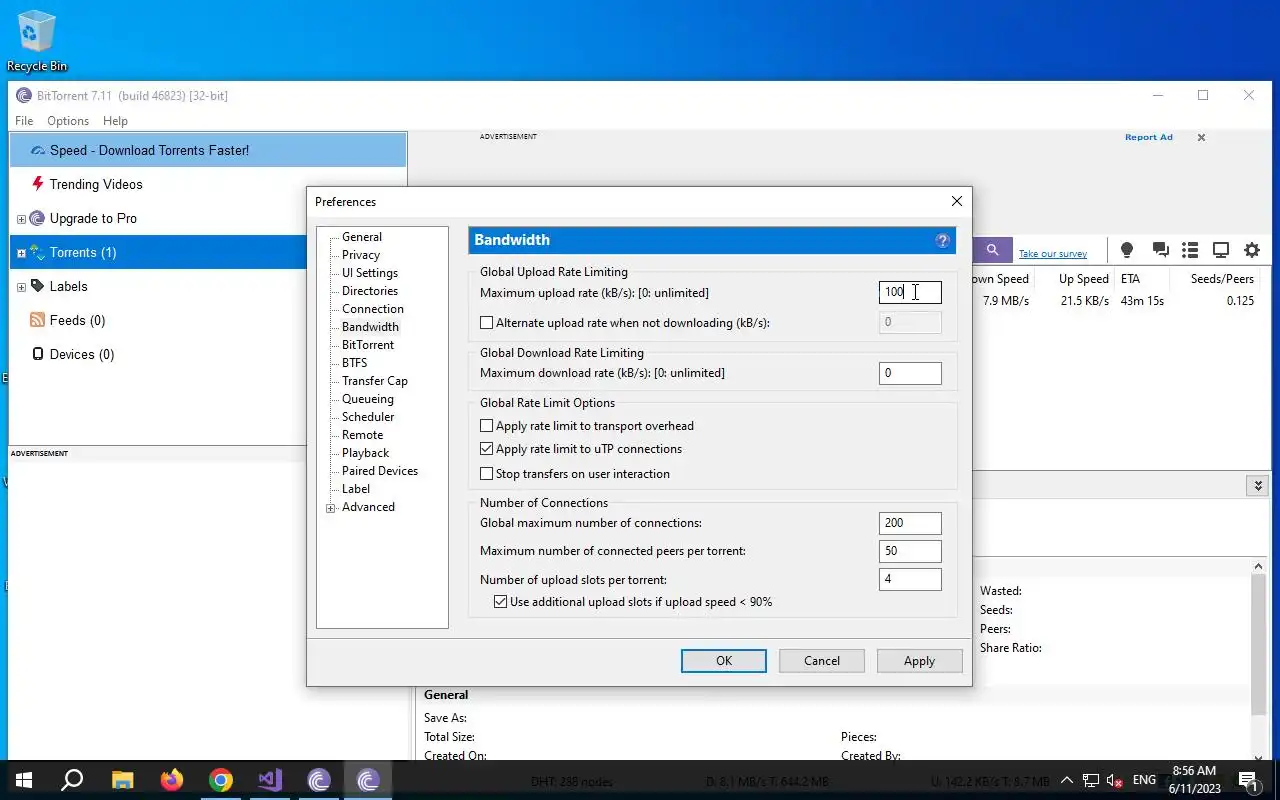1280x800 pixels.
Task: Click the Upgrade to Pro logo icon
Action: point(37,218)
